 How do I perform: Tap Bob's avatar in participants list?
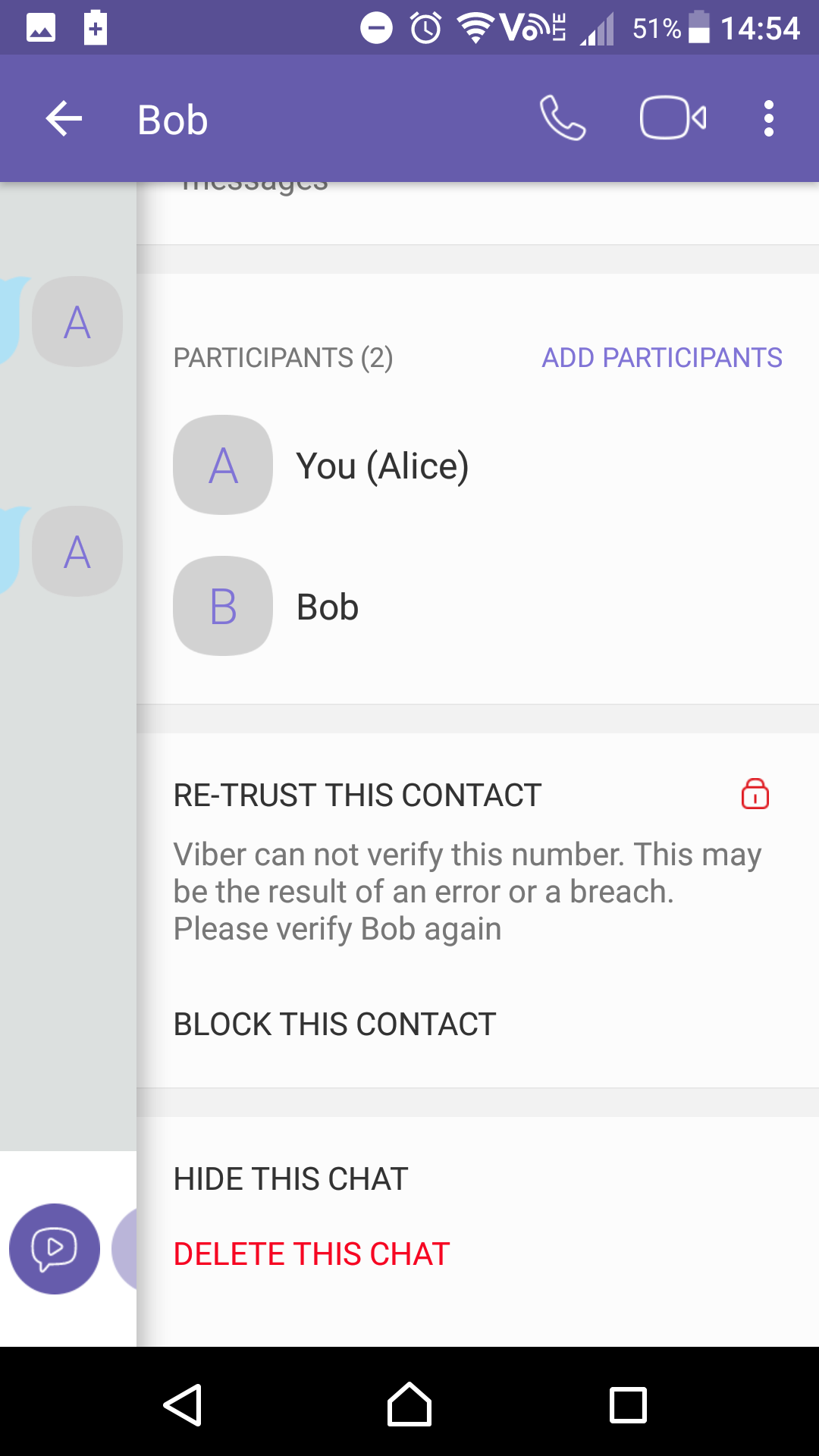tap(223, 607)
